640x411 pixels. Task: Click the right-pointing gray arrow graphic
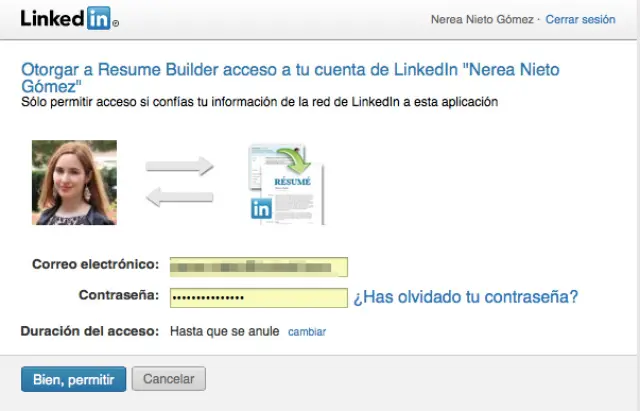click(x=180, y=166)
